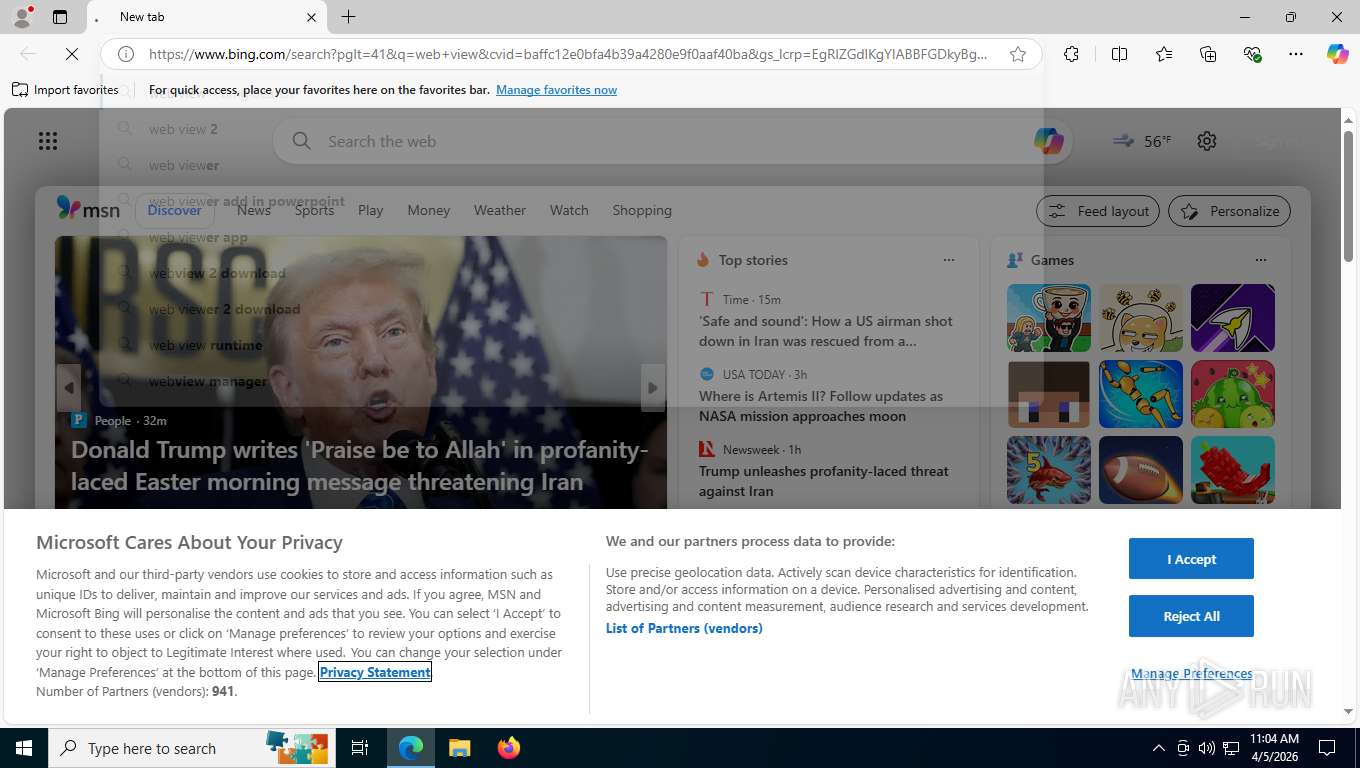Open the apps grid launcher
Viewport: 1360px width, 768px height.
48,141
